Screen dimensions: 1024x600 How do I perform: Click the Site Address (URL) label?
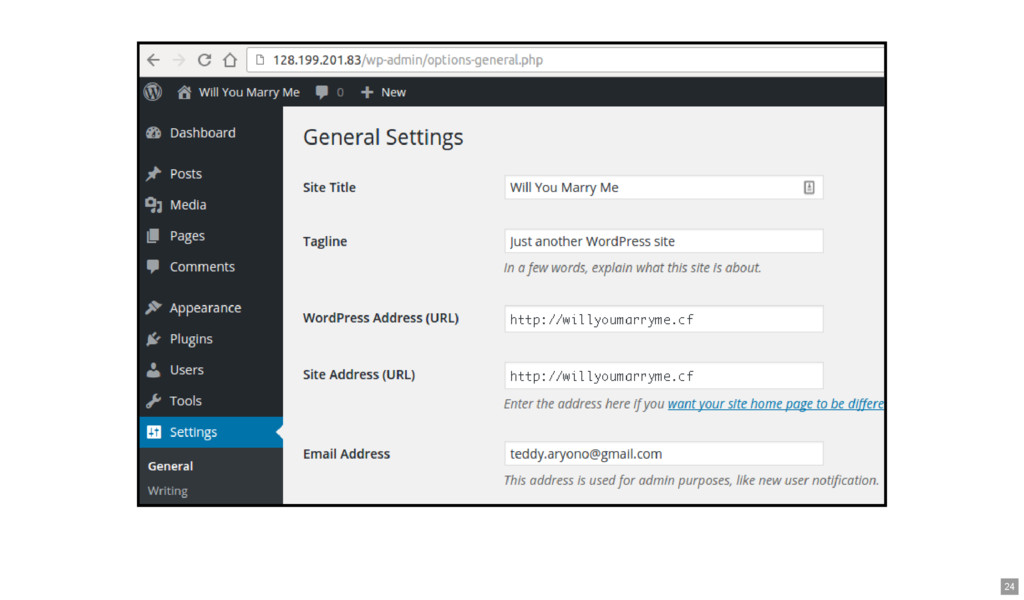(359, 375)
